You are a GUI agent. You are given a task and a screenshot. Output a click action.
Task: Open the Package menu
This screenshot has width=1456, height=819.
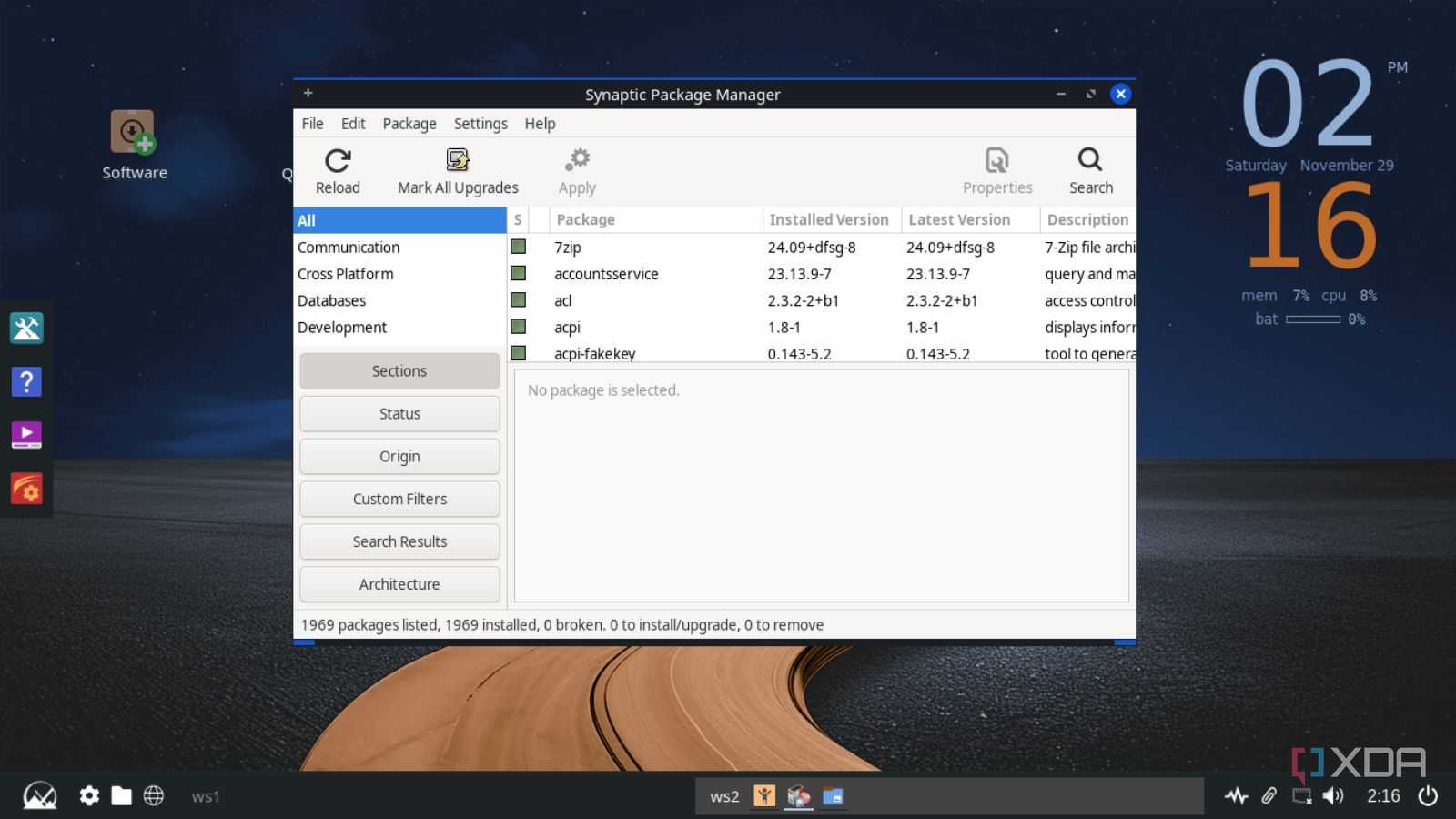[x=409, y=124]
